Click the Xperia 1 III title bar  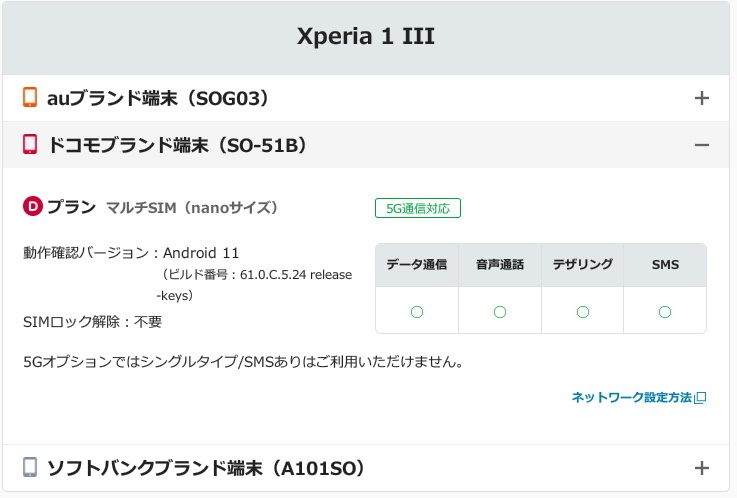tap(366, 37)
